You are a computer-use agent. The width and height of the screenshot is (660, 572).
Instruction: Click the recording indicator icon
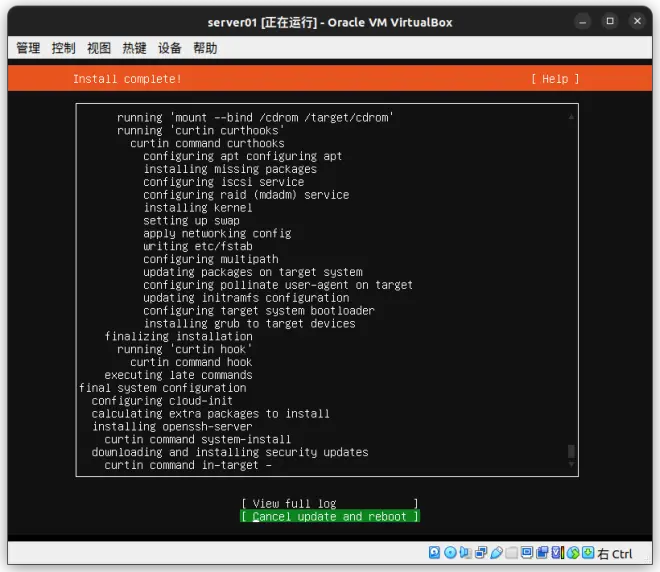coord(542,552)
